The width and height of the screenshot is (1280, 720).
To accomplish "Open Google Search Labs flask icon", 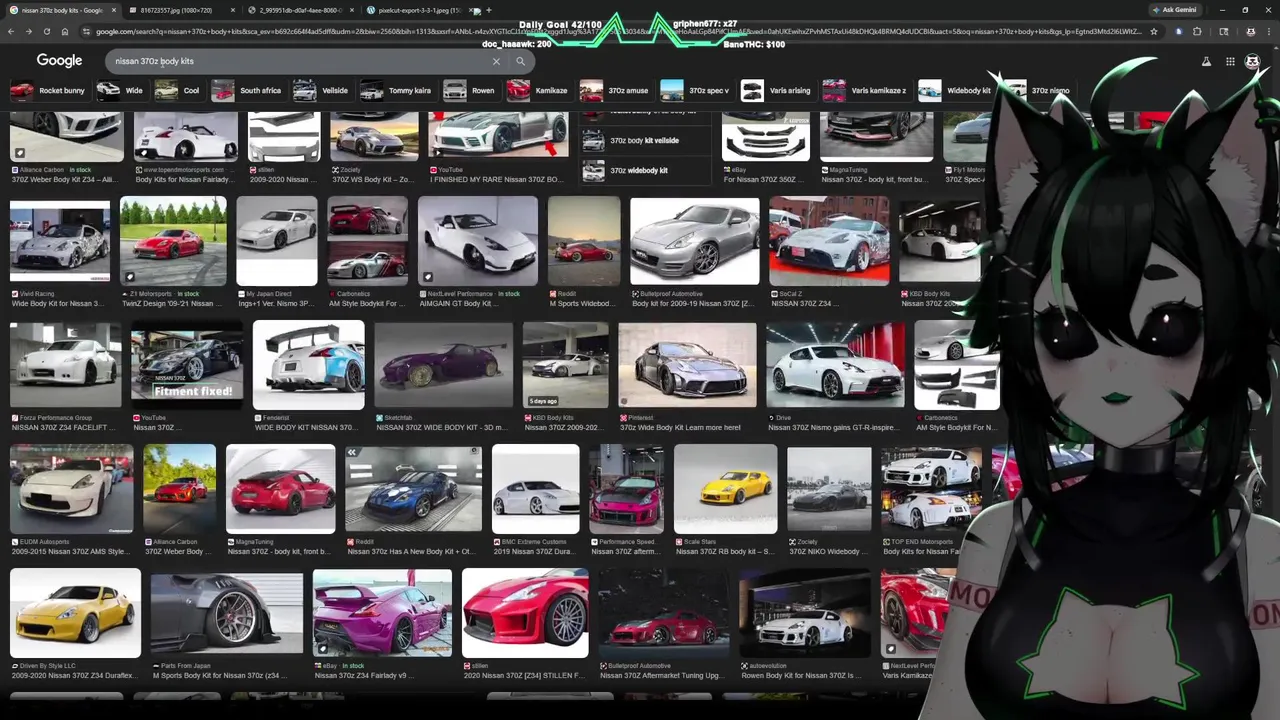I will [x=1206, y=61].
